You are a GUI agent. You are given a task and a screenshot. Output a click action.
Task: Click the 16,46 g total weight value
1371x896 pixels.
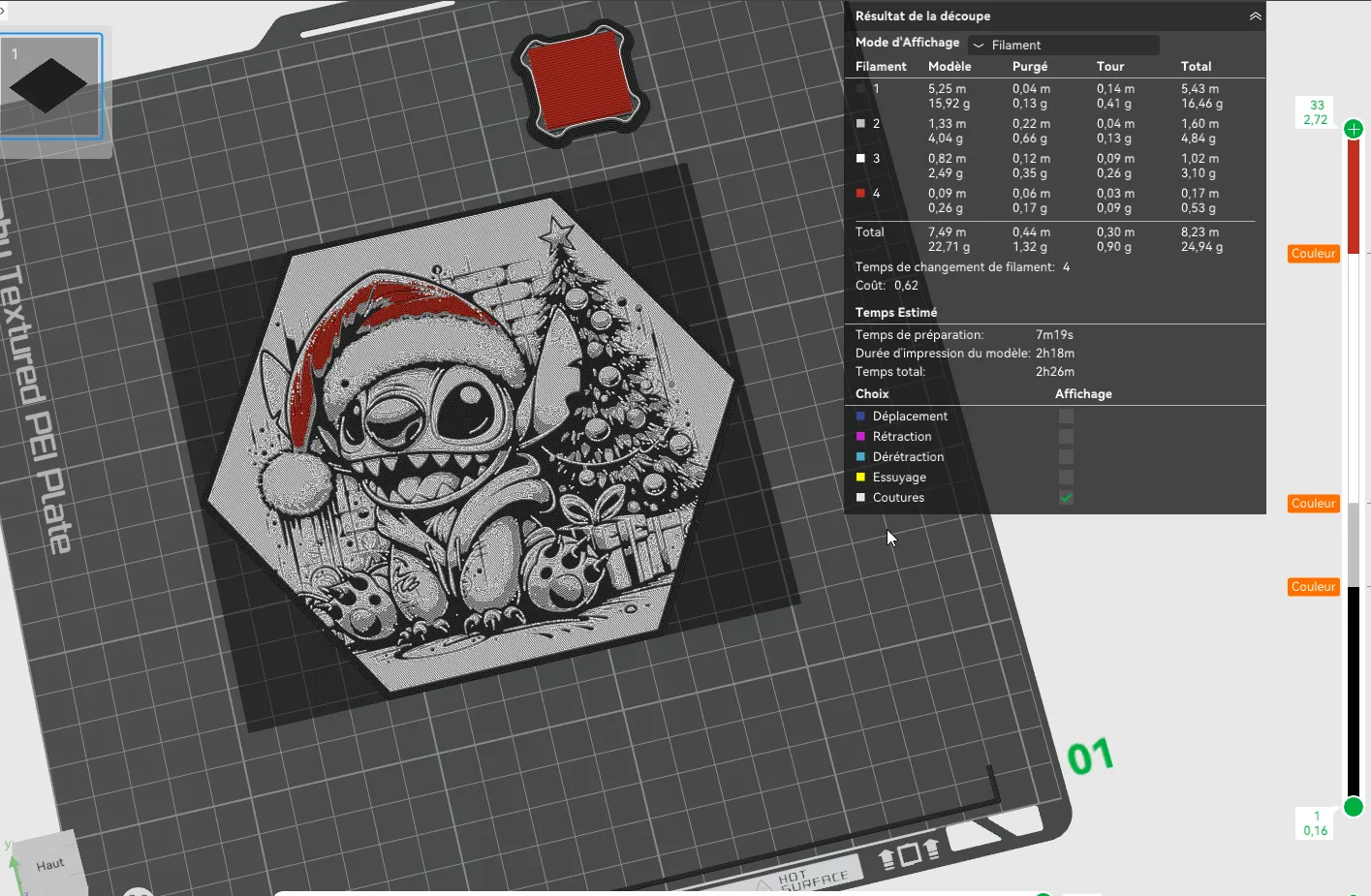pyautogui.click(x=1201, y=104)
